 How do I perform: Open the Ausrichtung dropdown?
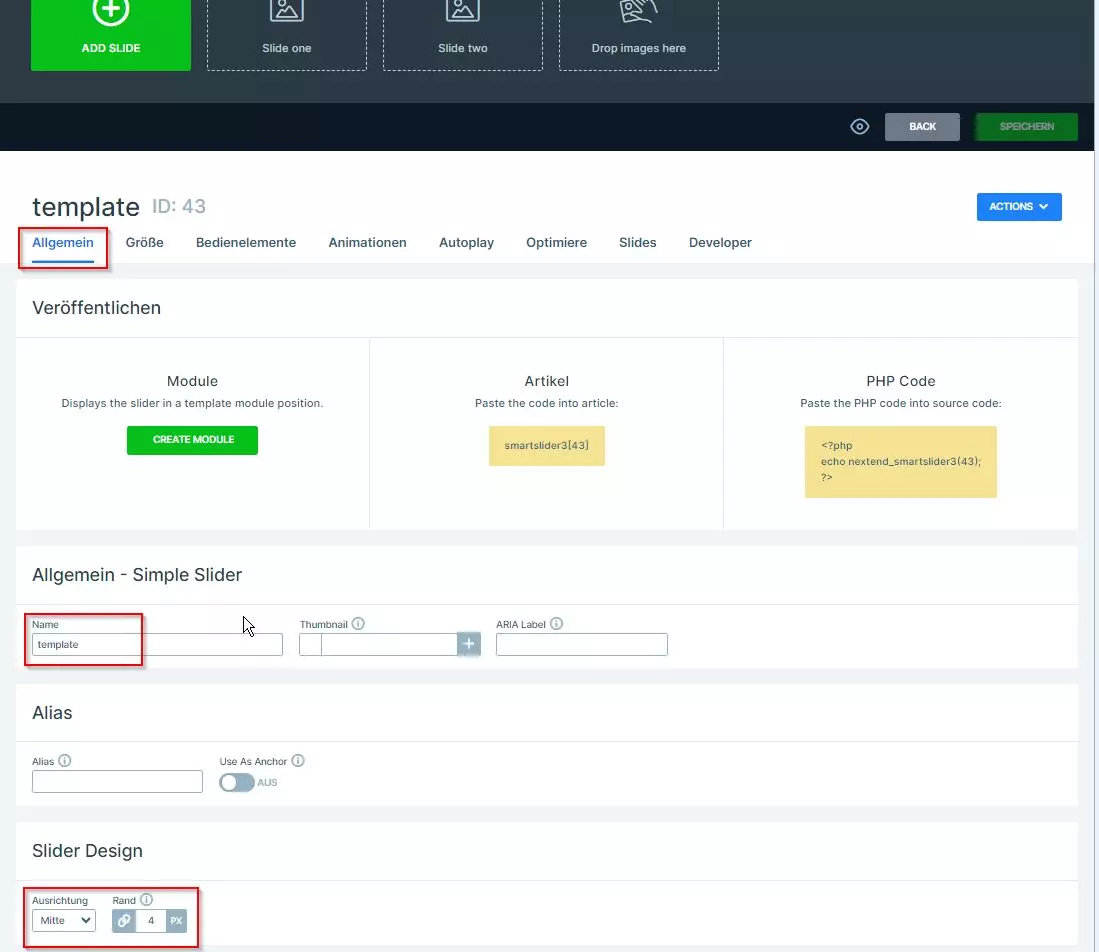(x=64, y=920)
